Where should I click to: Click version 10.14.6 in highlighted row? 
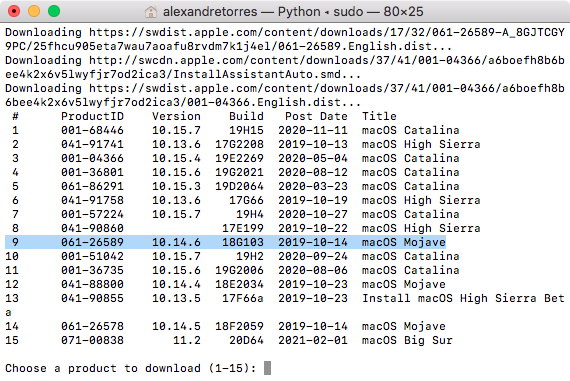point(176,242)
